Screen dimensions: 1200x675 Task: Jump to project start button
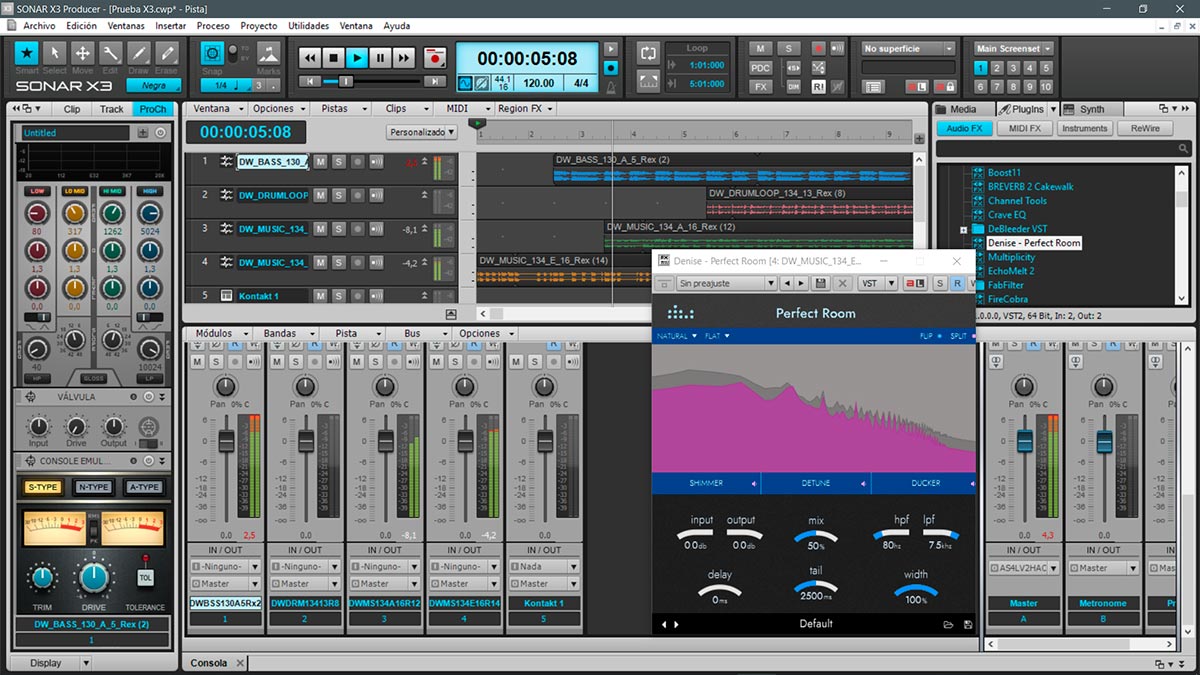pyautogui.click(x=309, y=81)
